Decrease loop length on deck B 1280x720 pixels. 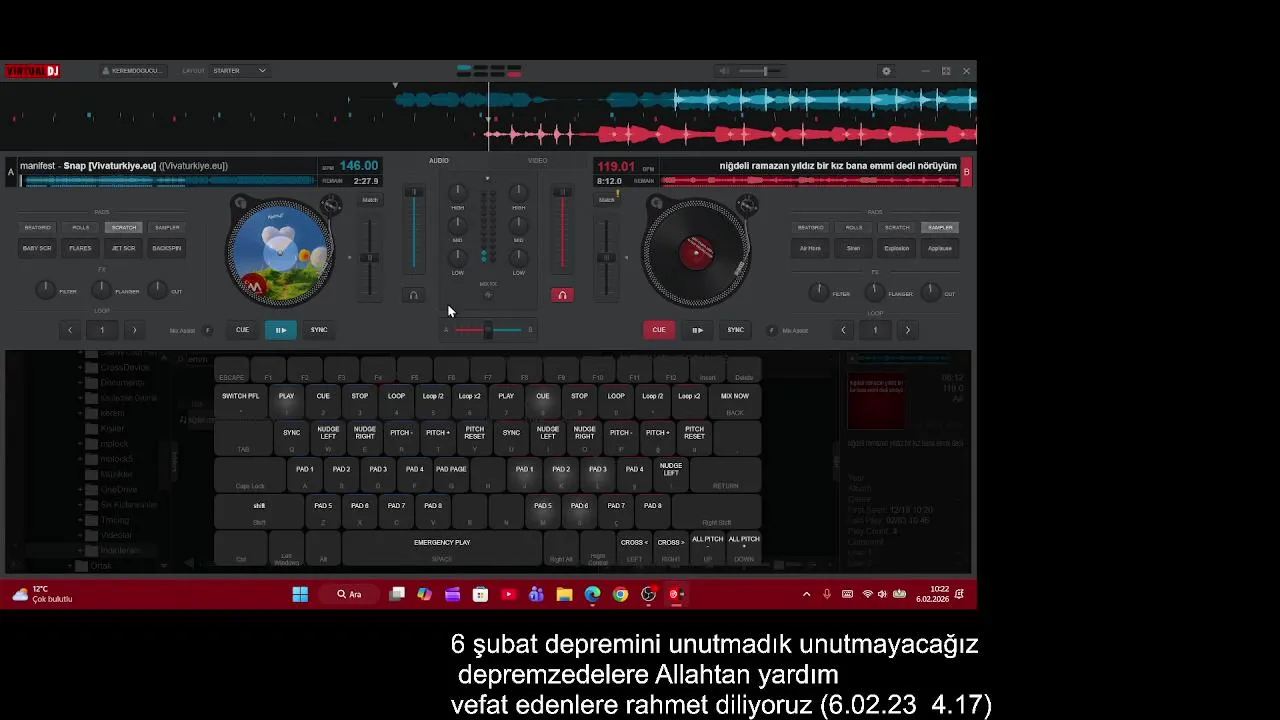tap(843, 330)
